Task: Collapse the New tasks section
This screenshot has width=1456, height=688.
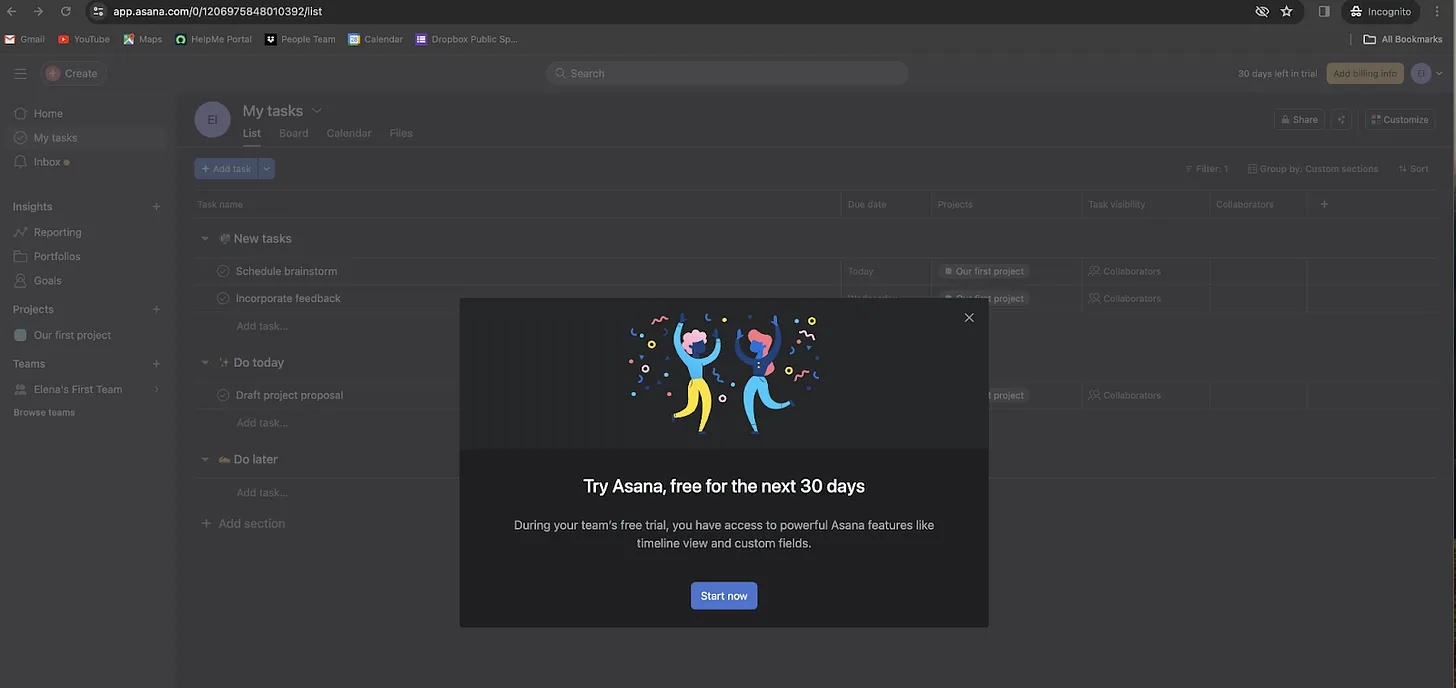Action: pyautogui.click(x=205, y=239)
